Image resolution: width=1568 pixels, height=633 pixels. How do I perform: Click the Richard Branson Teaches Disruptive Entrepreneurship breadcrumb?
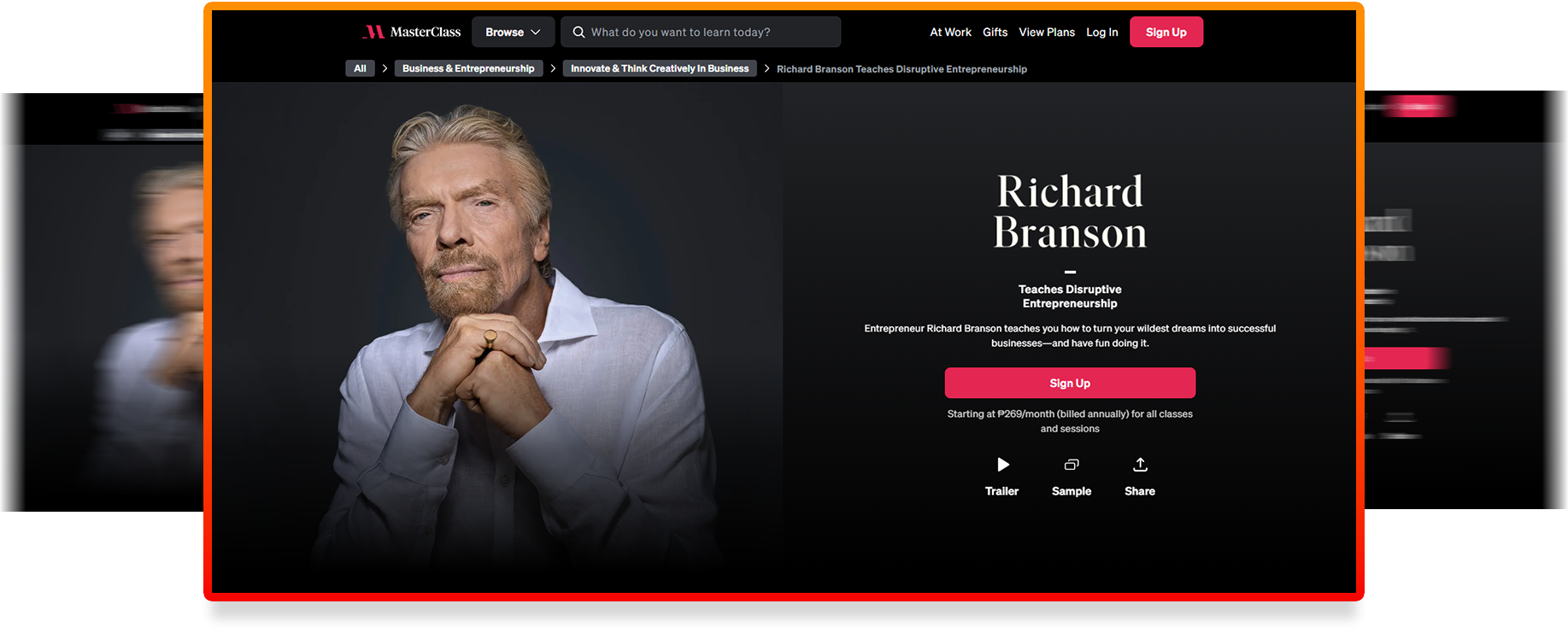901,69
